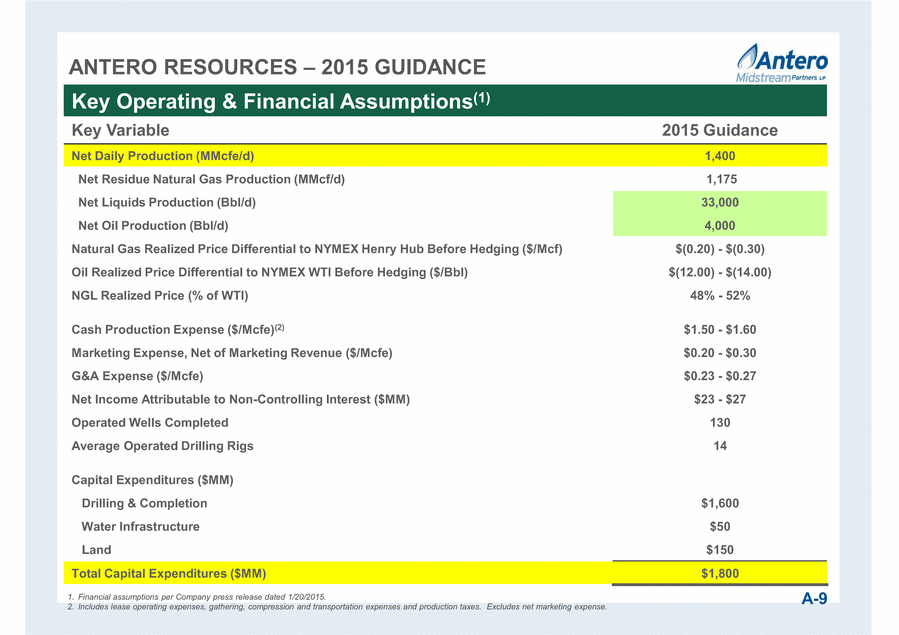Click the '$(12.00) - $(14.00)' value
This screenshot has height=635, width=899.
pyautogui.click(x=720, y=272)
